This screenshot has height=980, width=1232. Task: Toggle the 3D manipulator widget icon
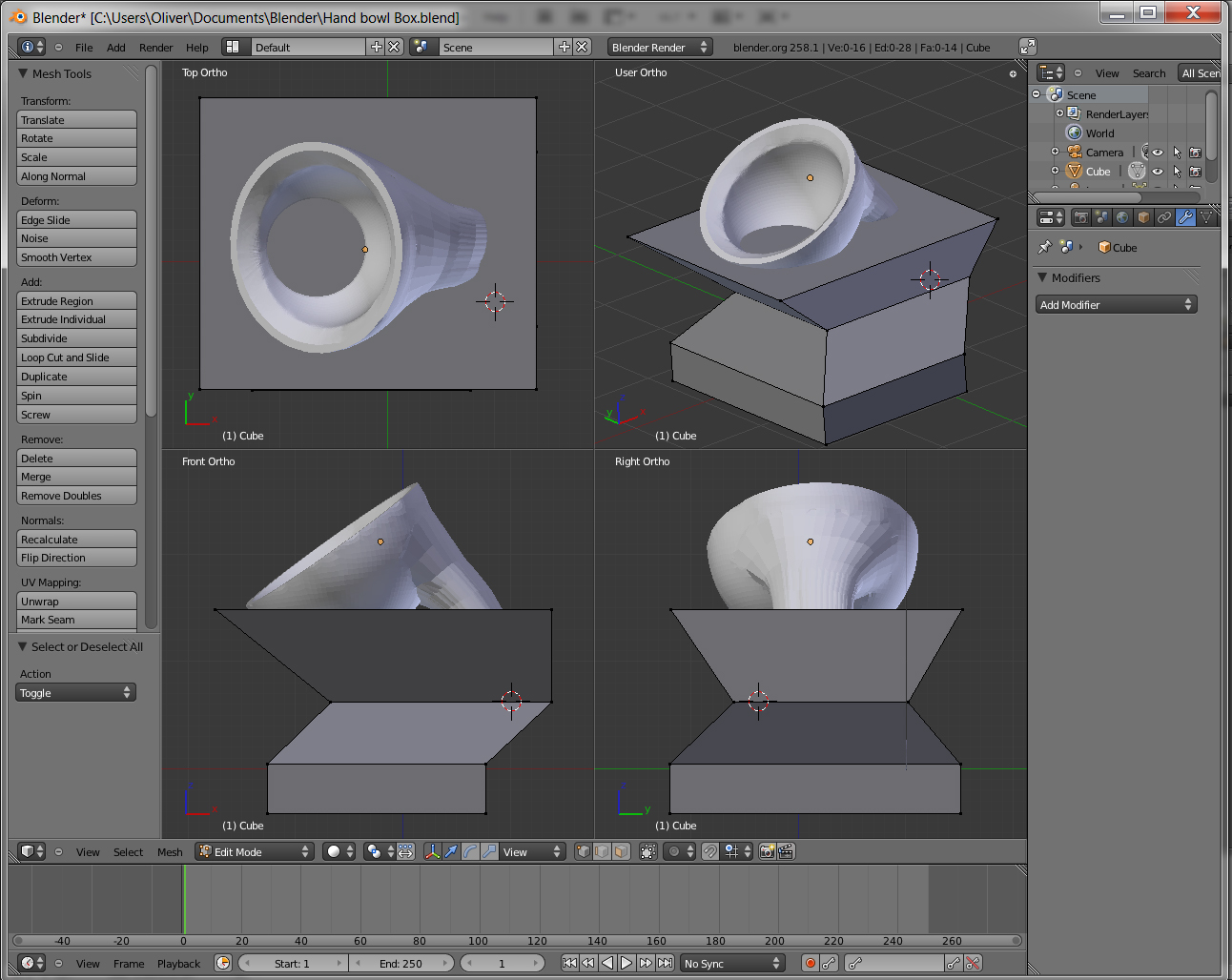[433, 851]
